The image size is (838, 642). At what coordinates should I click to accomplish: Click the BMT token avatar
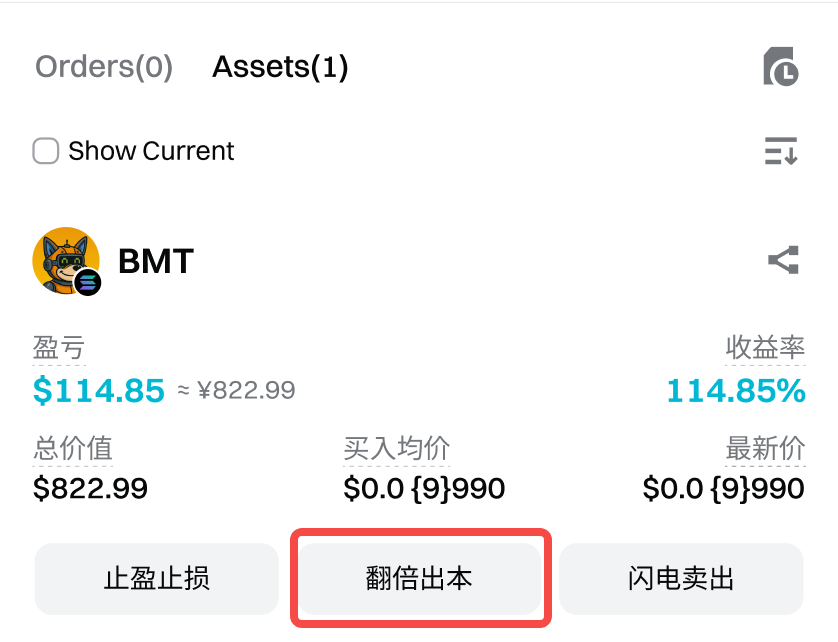(66, 260)
